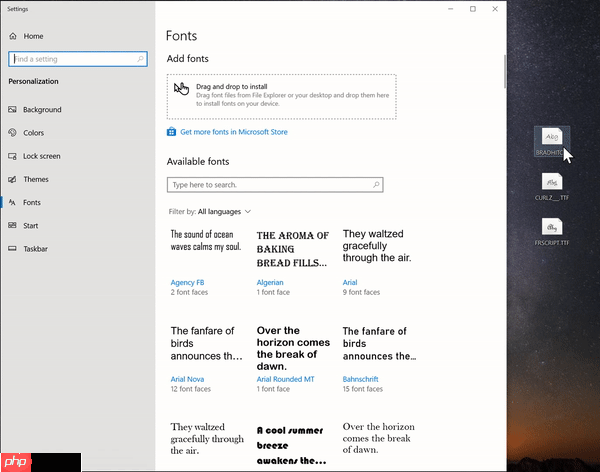600x472 pixels.
Task: Expand the Filter by All languages dropdown
Action: [210, 212]
